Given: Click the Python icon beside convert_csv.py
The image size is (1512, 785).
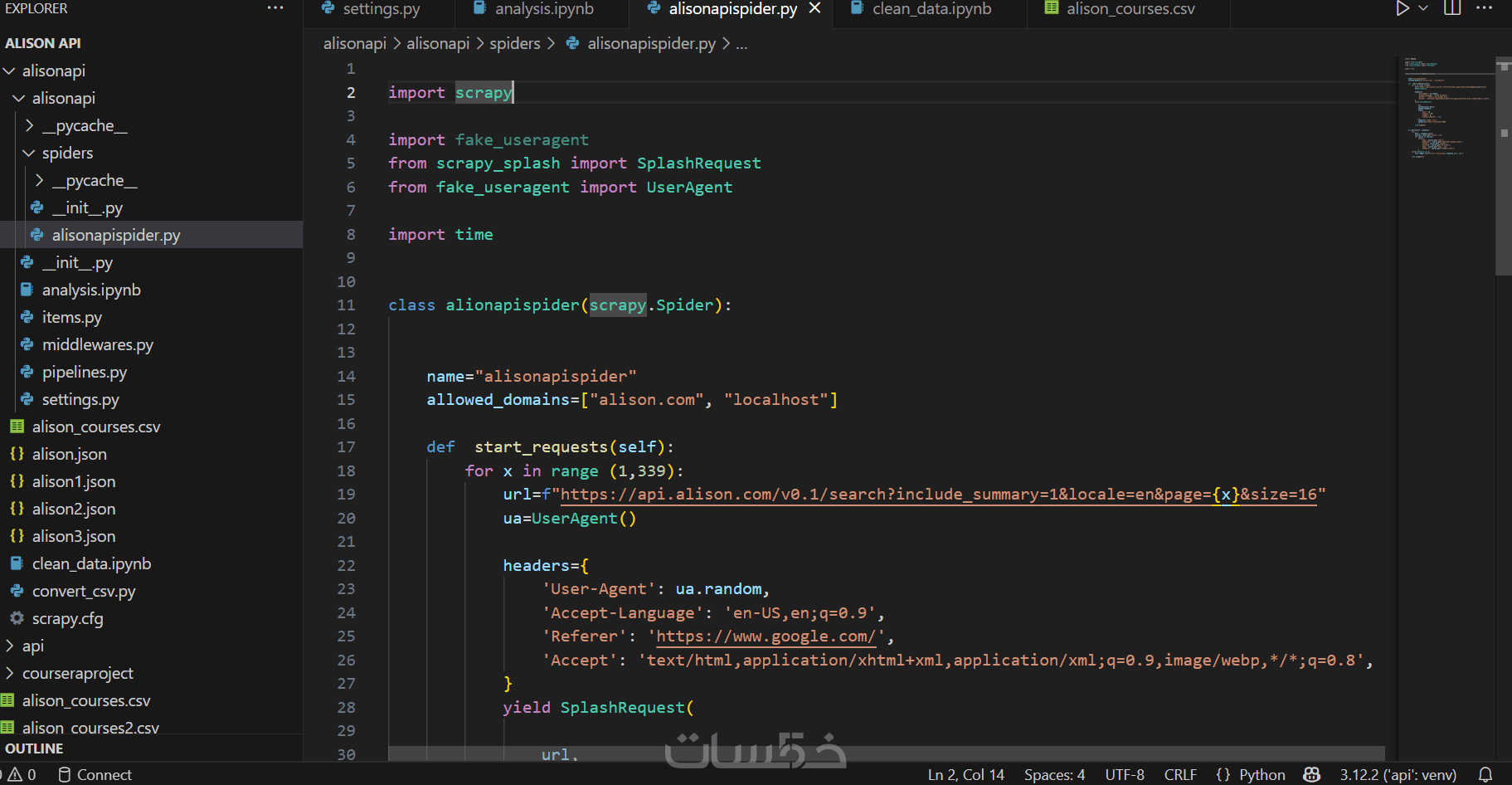Looking at the screenshot, I should [17, 591].
